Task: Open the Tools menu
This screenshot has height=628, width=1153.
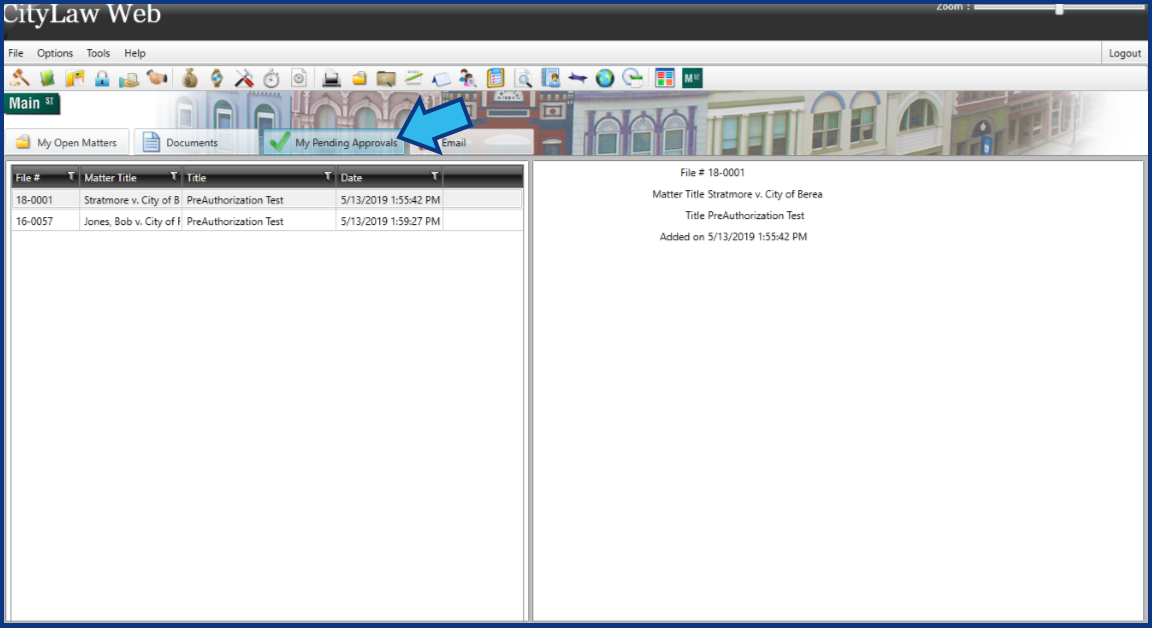Action: click(x=97, y=53)
